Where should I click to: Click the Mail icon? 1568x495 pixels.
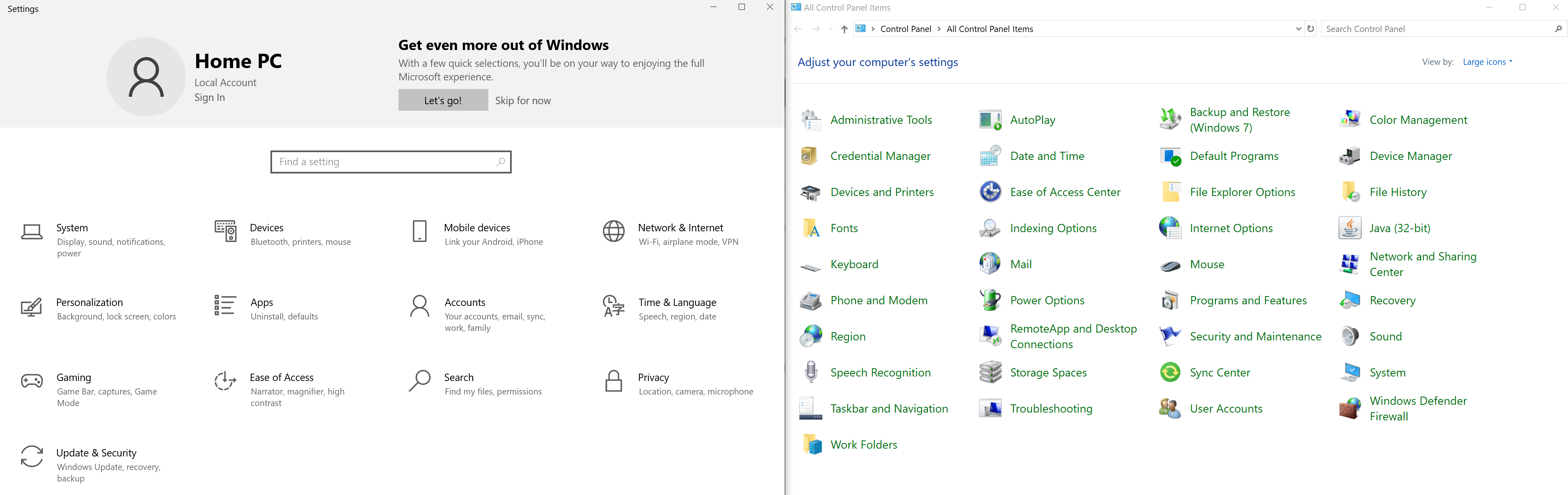(990, 264)
